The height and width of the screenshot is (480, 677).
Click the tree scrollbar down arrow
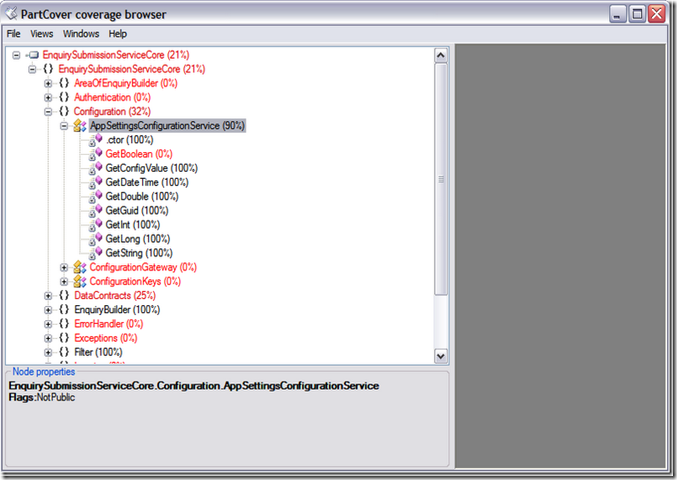441,357
